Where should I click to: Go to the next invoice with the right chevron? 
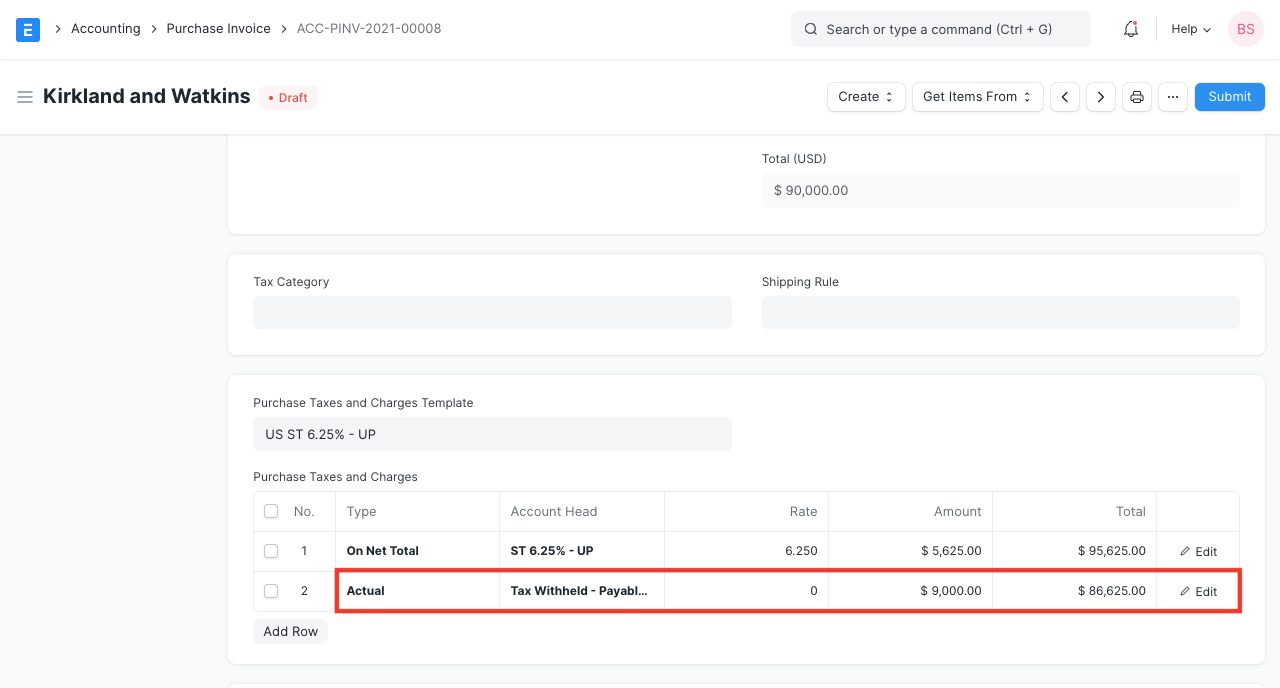coord(1100,96)
